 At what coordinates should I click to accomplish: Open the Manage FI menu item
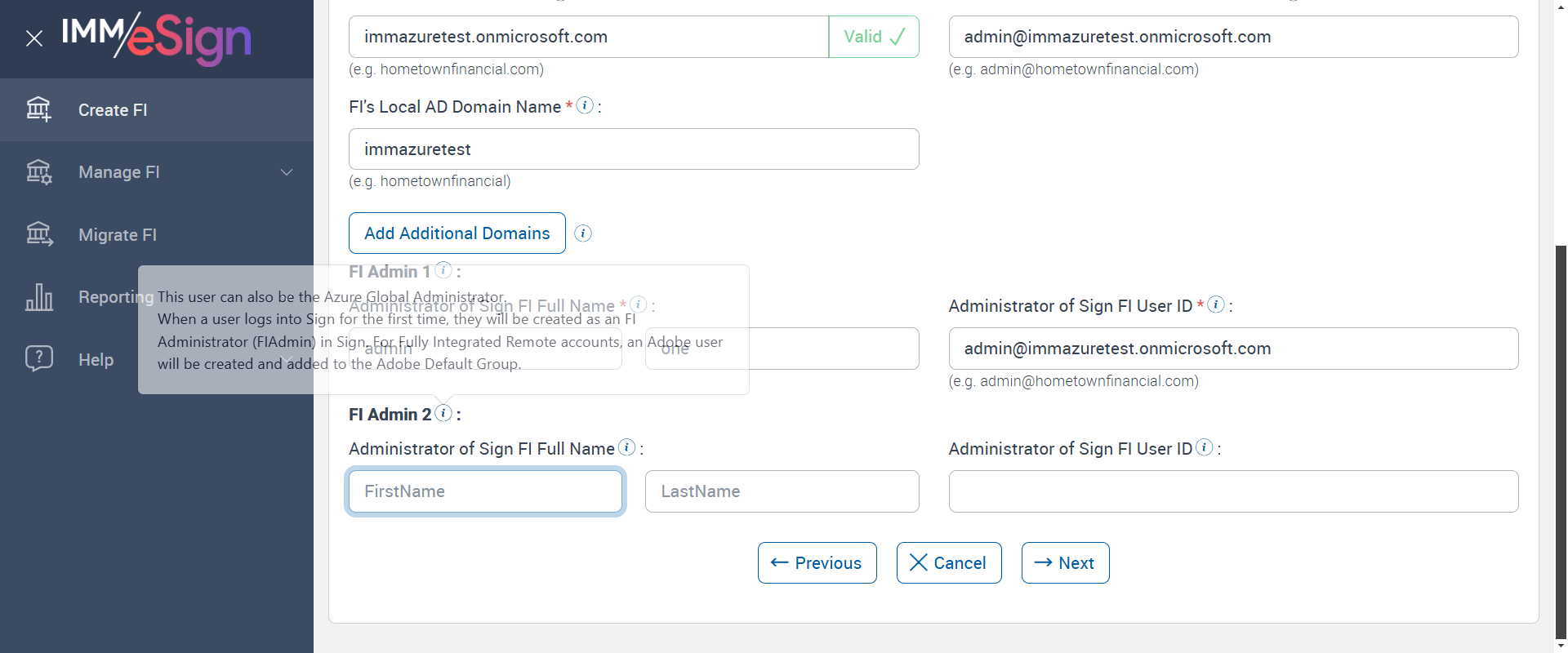point(119,172)
